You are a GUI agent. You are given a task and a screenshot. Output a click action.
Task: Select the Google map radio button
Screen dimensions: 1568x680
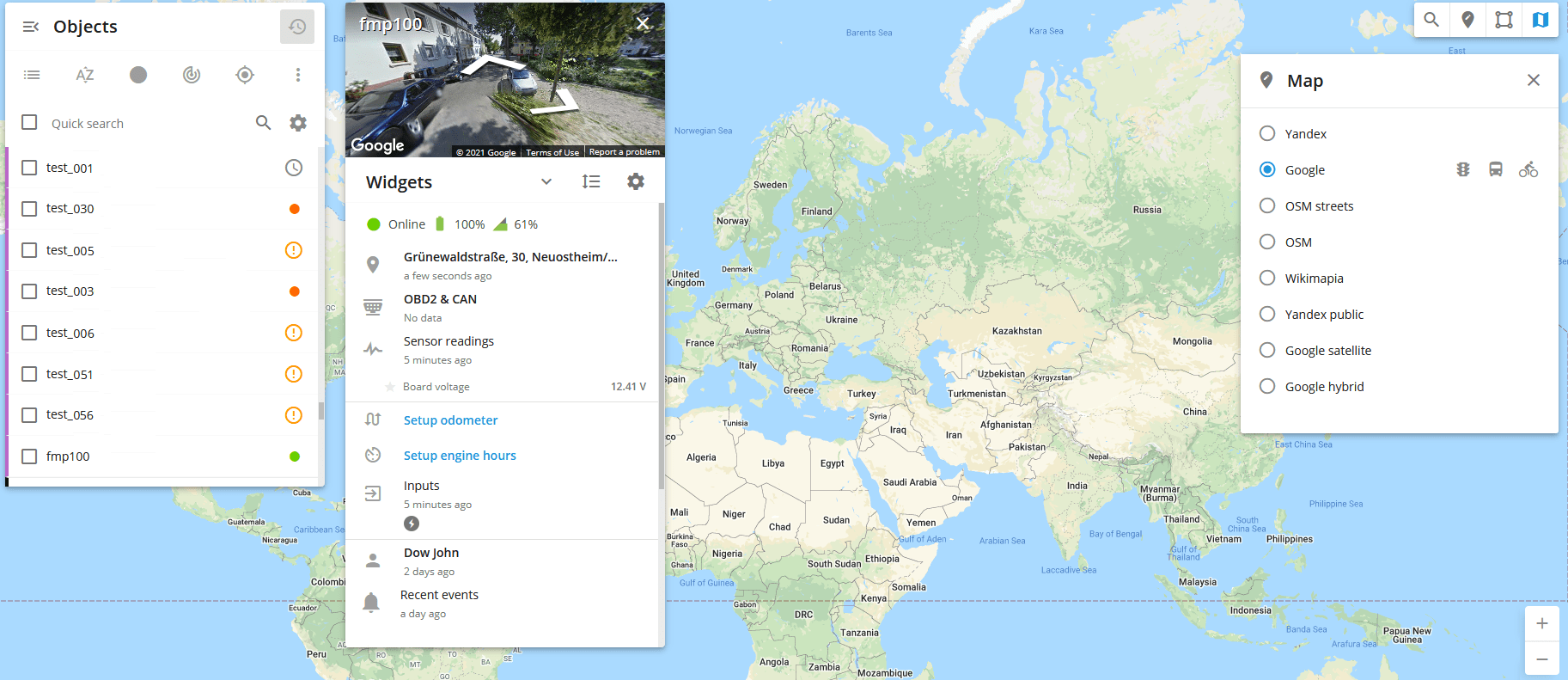click(x=1267, y=169)
